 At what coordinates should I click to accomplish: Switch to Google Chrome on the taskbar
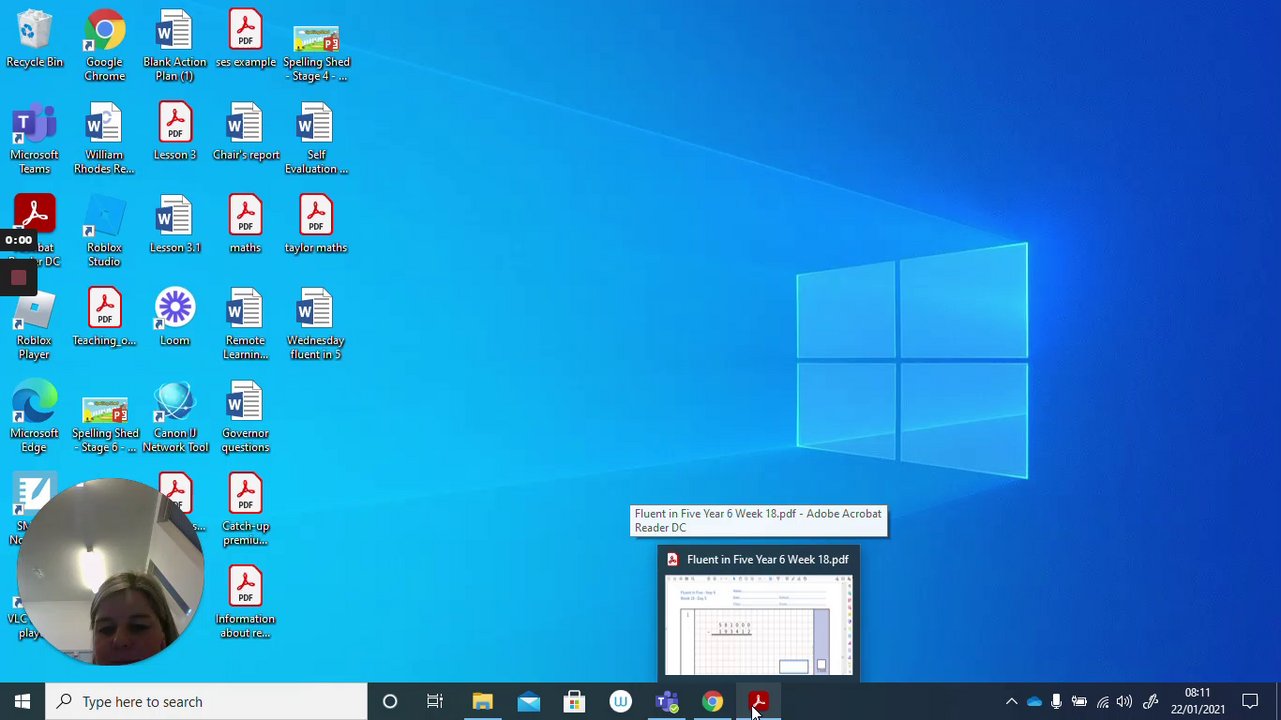pyautogui.click(x=712, y=702)
